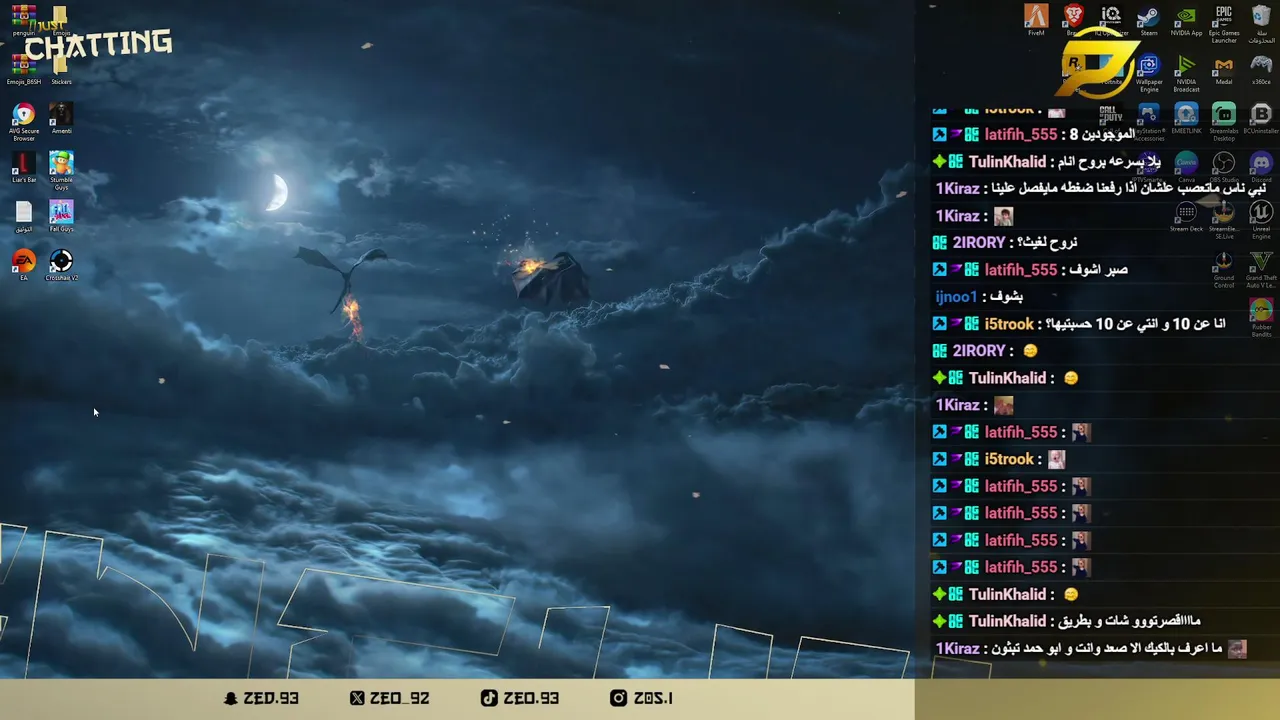Open the Wallpaper Engine shortcut

[1149, 72]
